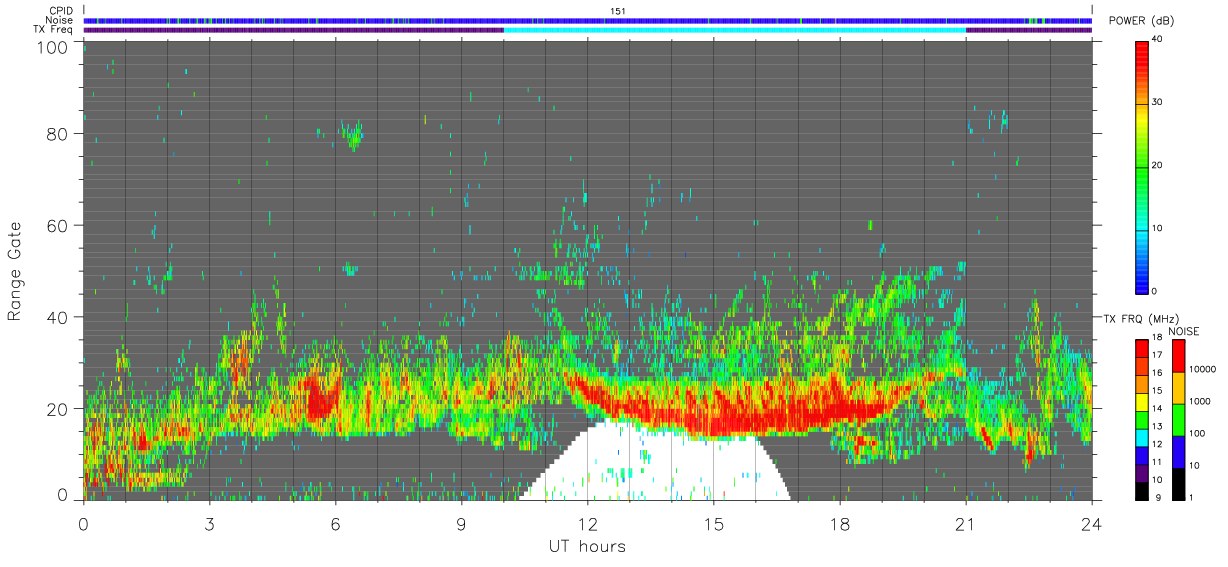Click the red top block in NOISE legend
The width and height of the screenshot is (1228, 567).
tap(1178, 355)
